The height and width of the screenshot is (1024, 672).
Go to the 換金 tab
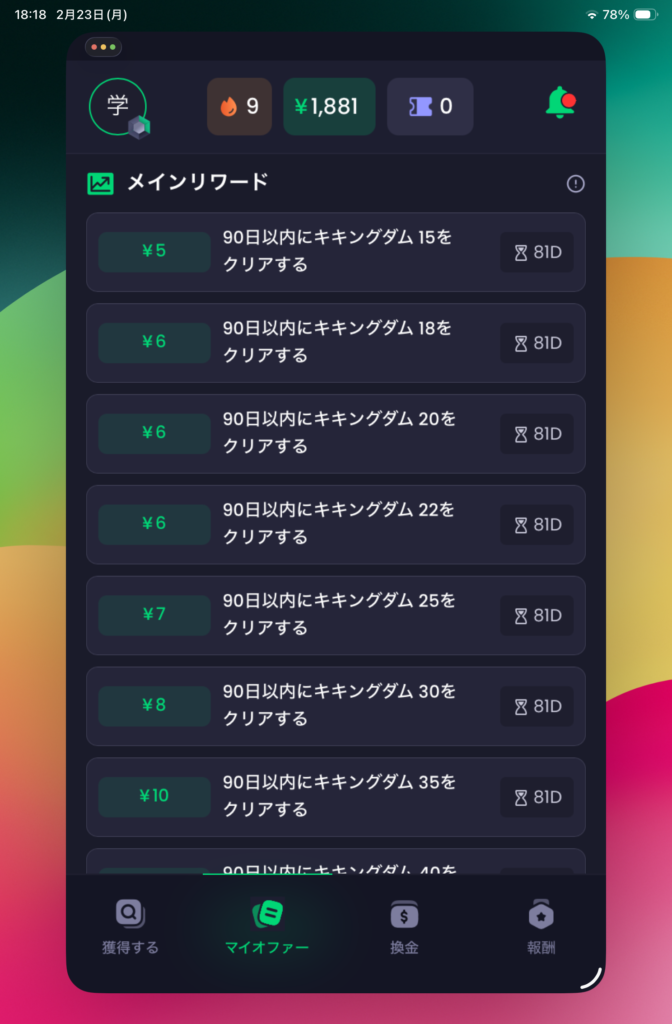(404, 928)
